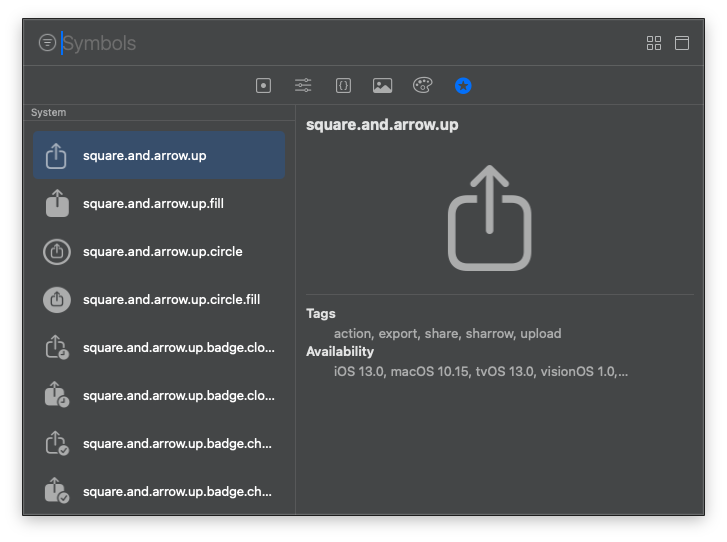Viewport: 727px width, 542px height.
Task: Select the outlined share icon with clock badge
Action: 57,347
